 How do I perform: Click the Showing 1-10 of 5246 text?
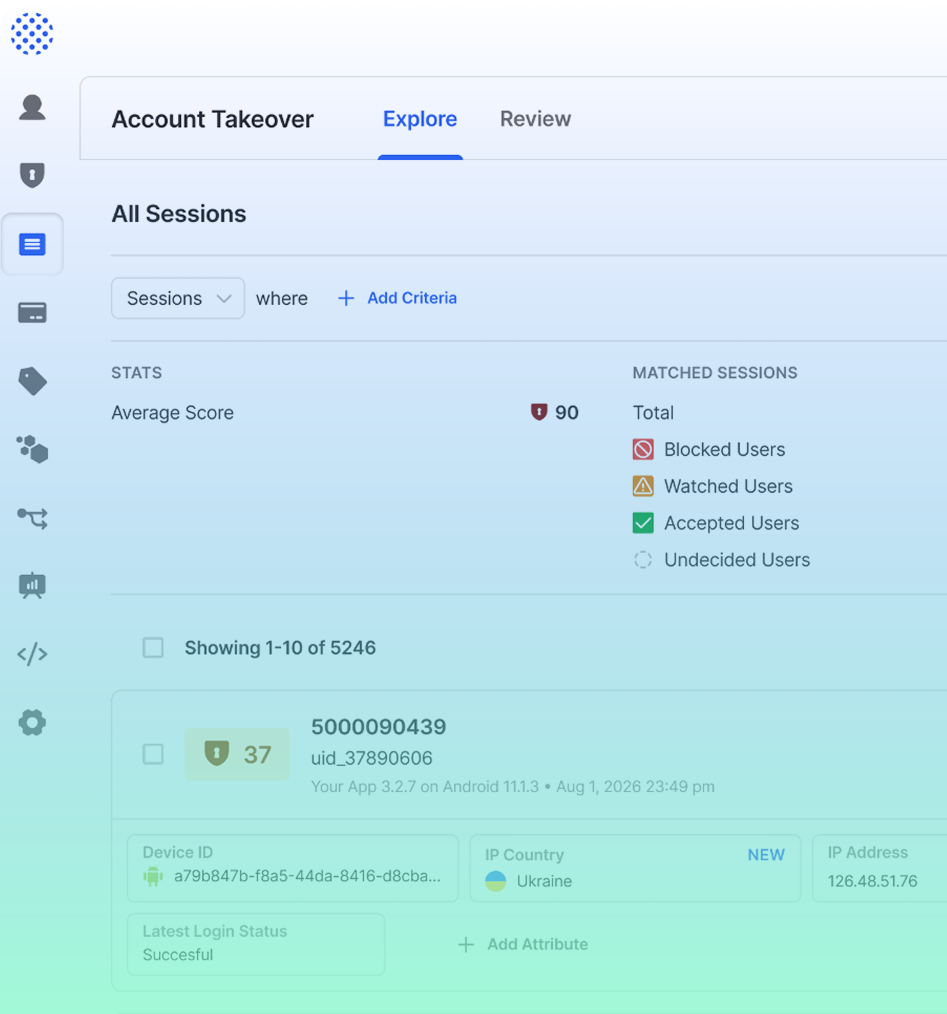pos(280,647)
